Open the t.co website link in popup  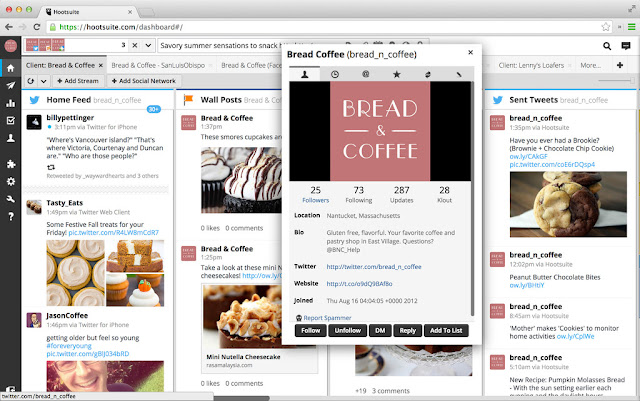359,283
